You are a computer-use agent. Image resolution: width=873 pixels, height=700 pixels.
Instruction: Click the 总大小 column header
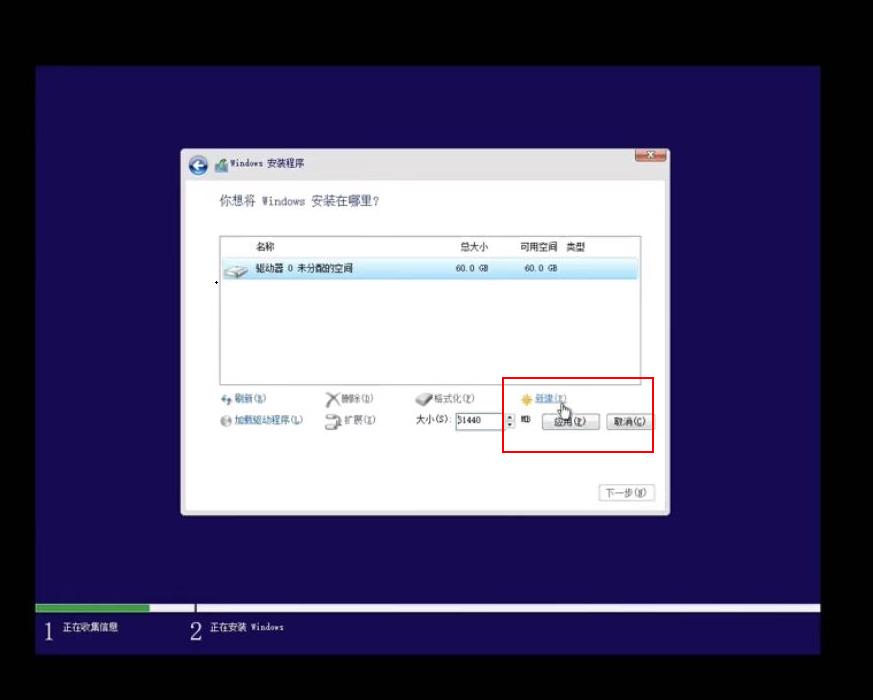474,247
